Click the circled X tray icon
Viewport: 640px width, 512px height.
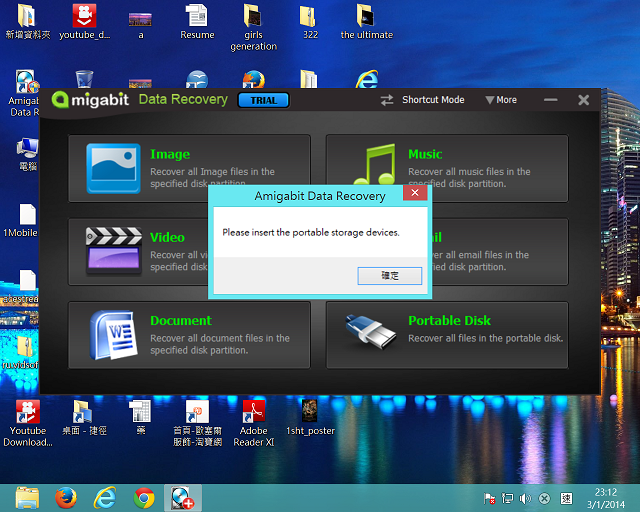point(544,499)
